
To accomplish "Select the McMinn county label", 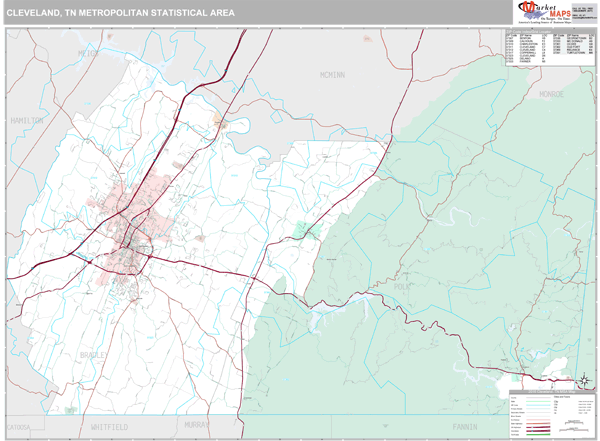I will pos(333,74).
